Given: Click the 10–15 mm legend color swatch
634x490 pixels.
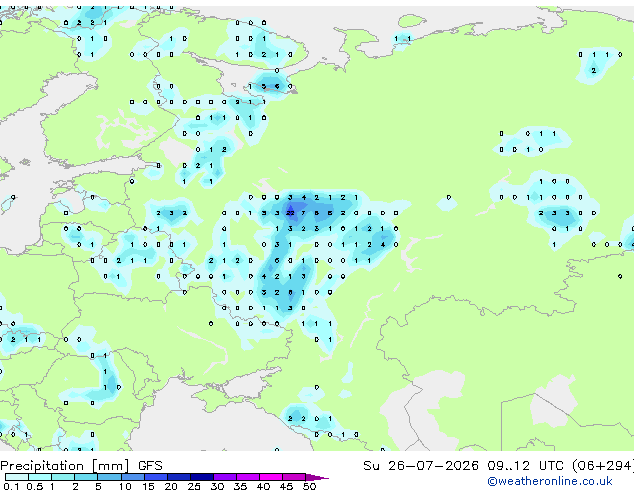Looking at the screenshot, I should click(x=132, y=477).
